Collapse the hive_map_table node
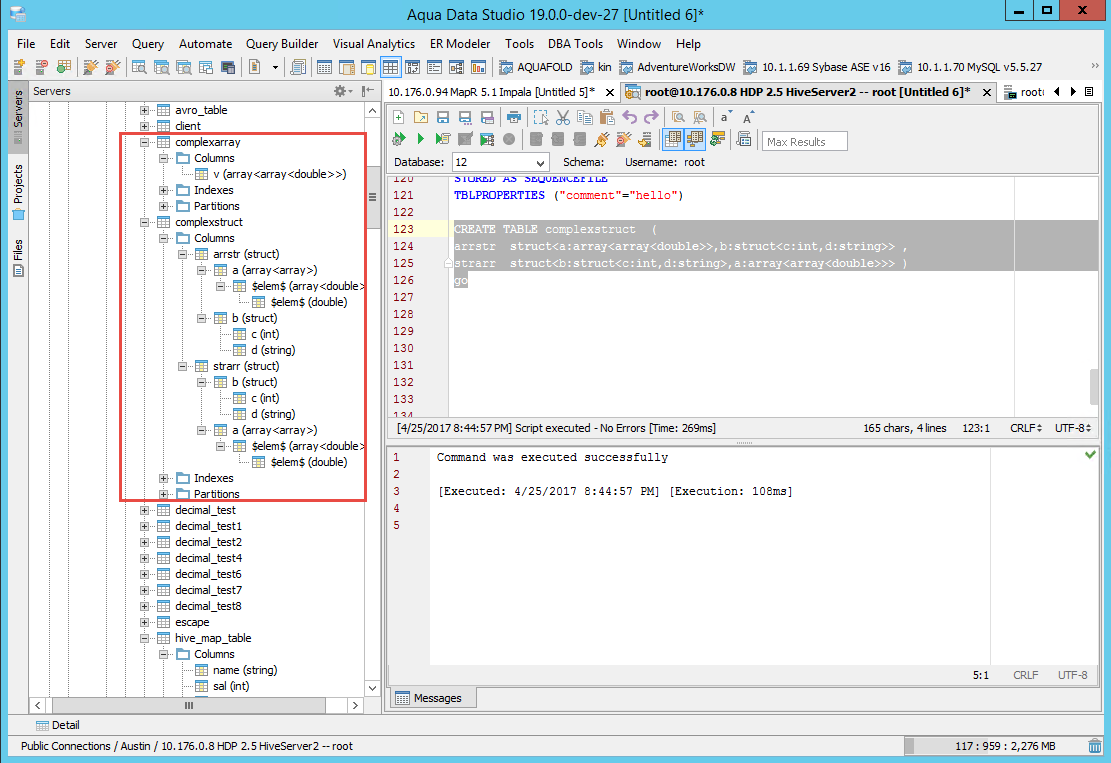This screenshot has width=1111, height=763. (x=145, y=638)
